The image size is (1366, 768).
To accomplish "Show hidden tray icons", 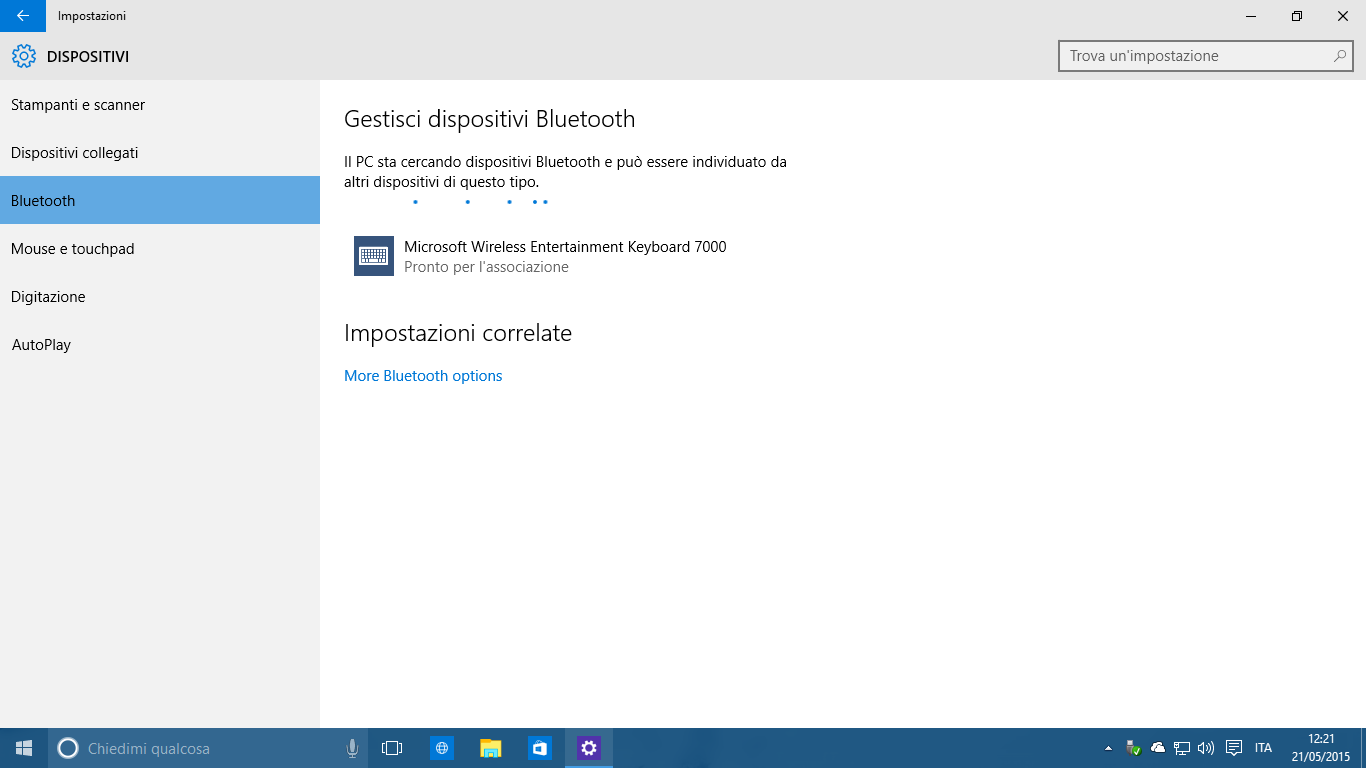I will 1108,748.
